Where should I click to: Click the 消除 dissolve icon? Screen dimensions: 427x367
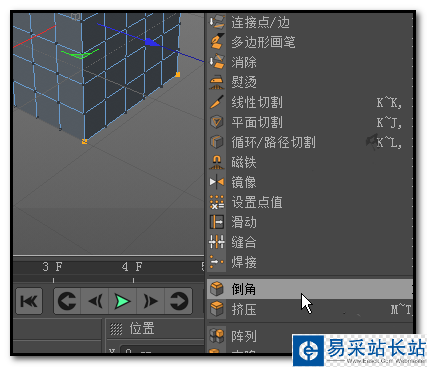point(217,62)
